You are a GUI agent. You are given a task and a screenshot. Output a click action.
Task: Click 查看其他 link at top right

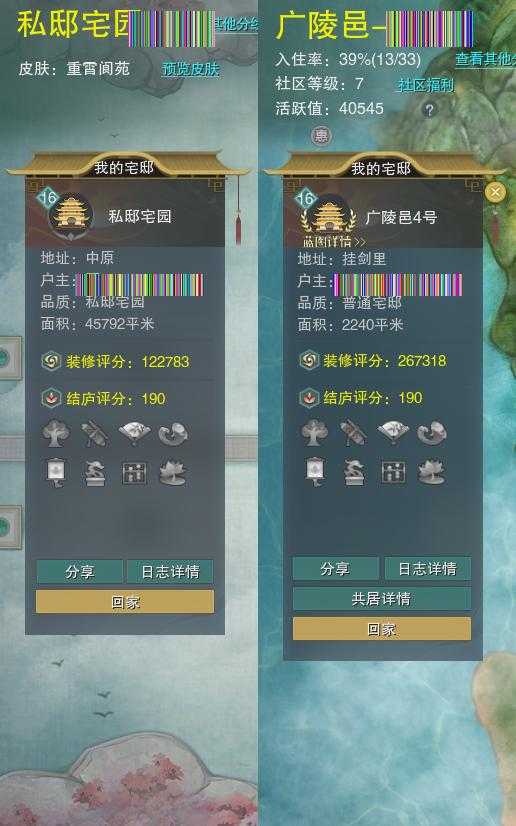click(485, 59)
